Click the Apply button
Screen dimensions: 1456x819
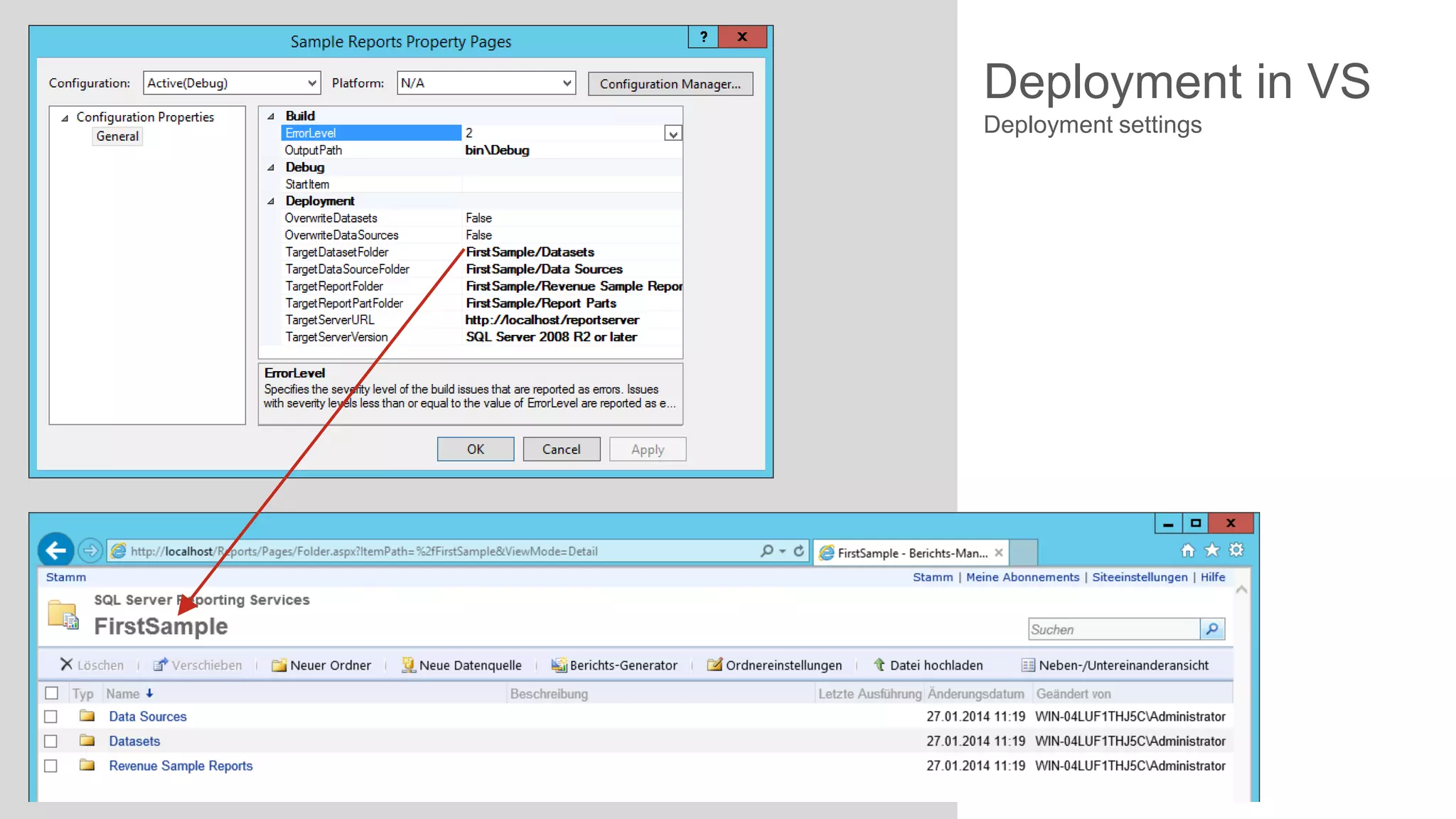coord(648,449)
